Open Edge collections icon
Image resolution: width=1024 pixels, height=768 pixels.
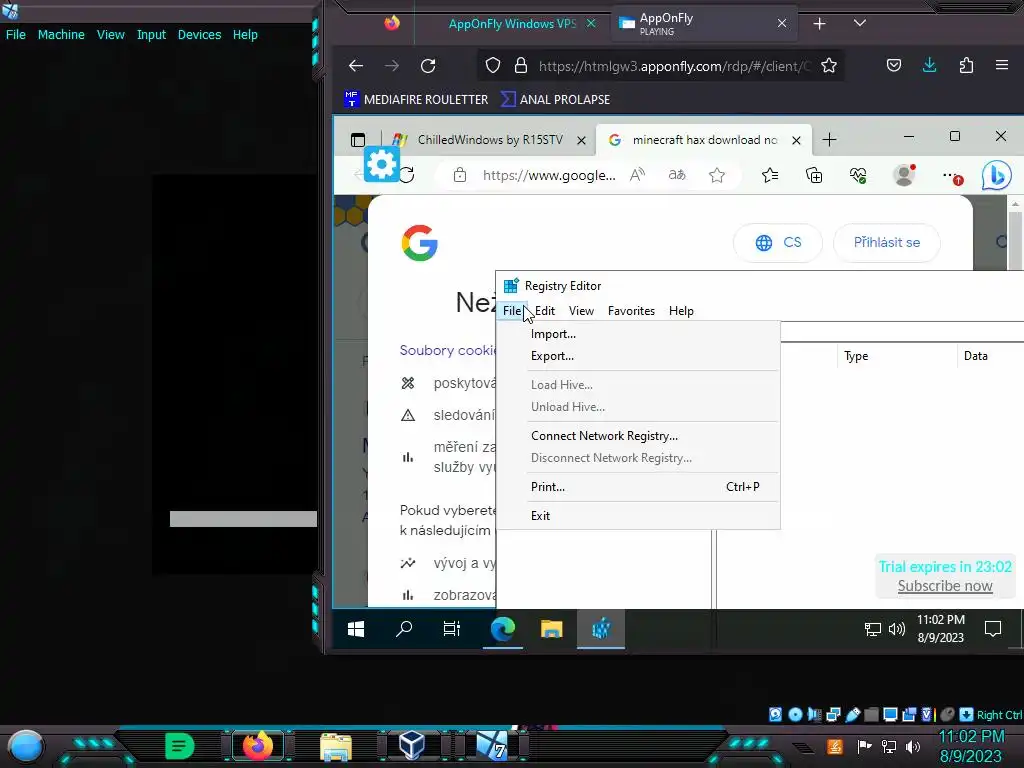[814, 175]
